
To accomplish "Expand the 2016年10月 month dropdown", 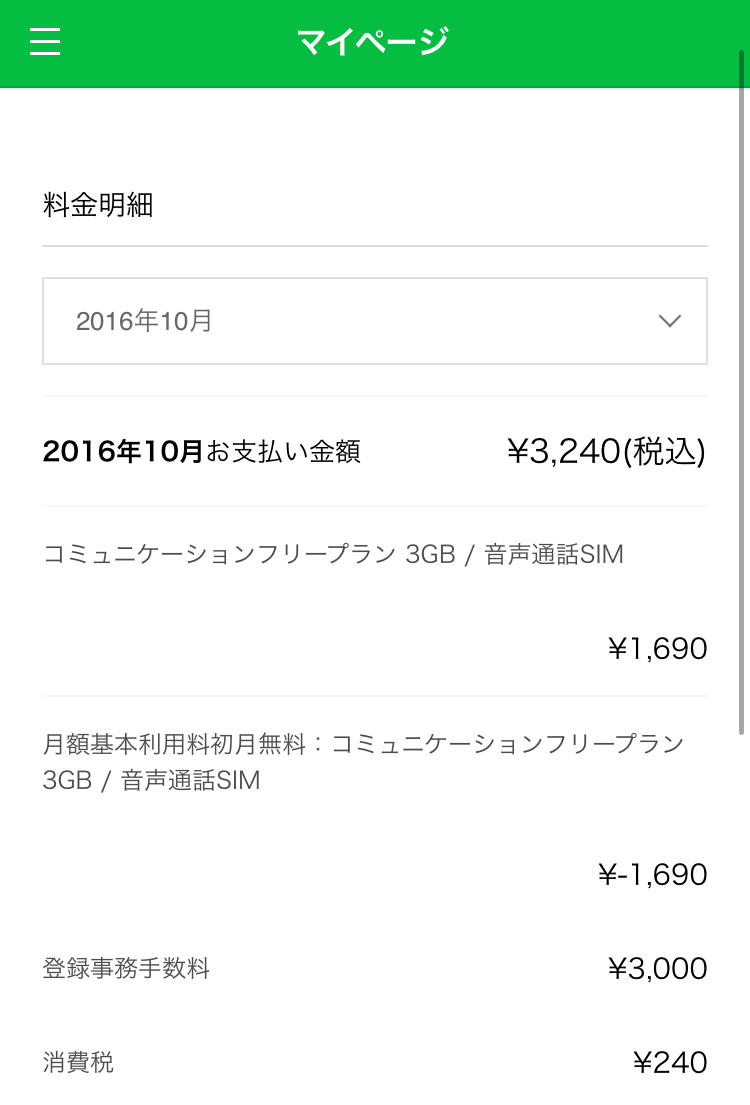I will 375,321.
